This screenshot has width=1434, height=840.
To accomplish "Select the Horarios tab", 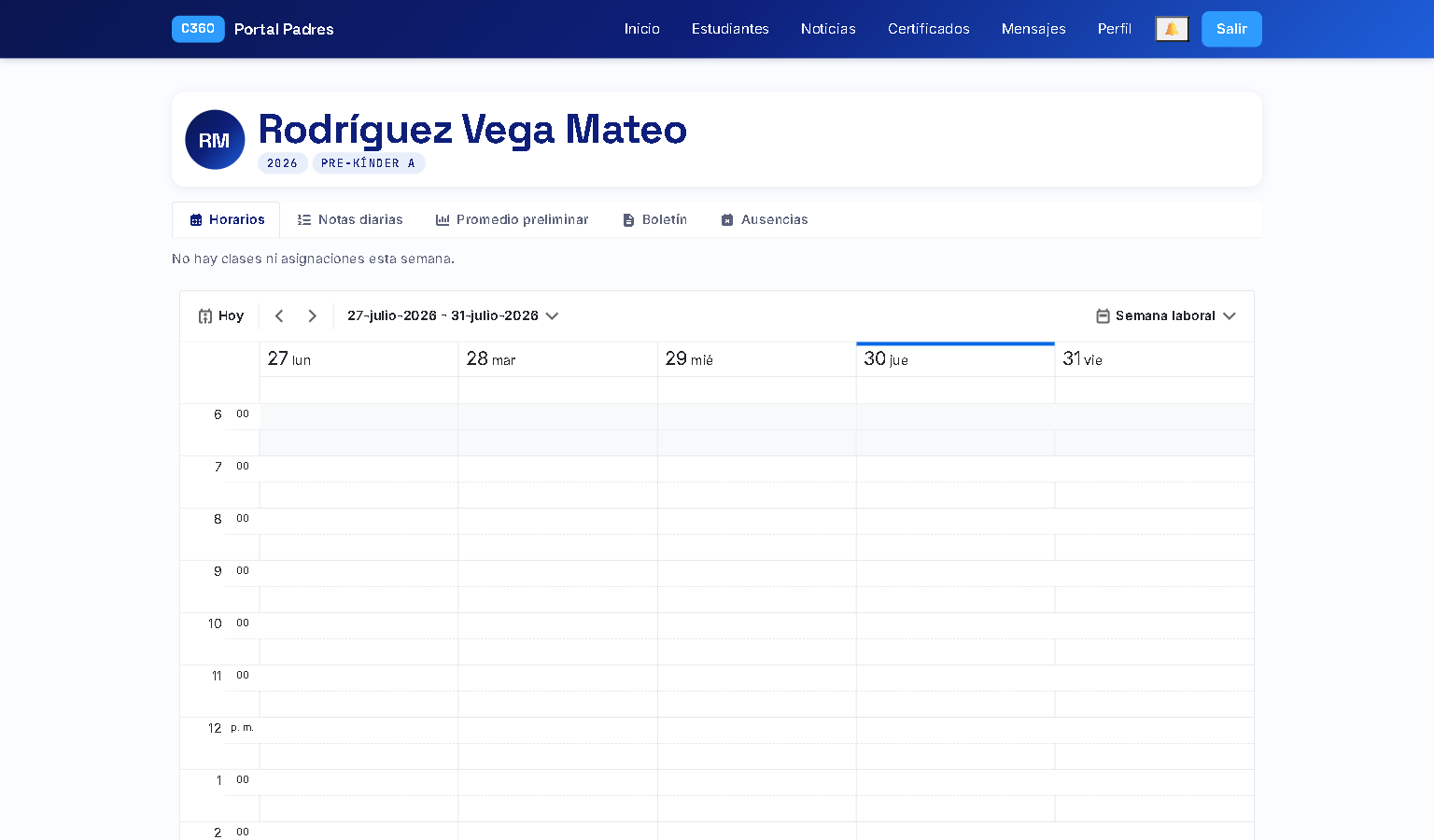I will 226,220.
